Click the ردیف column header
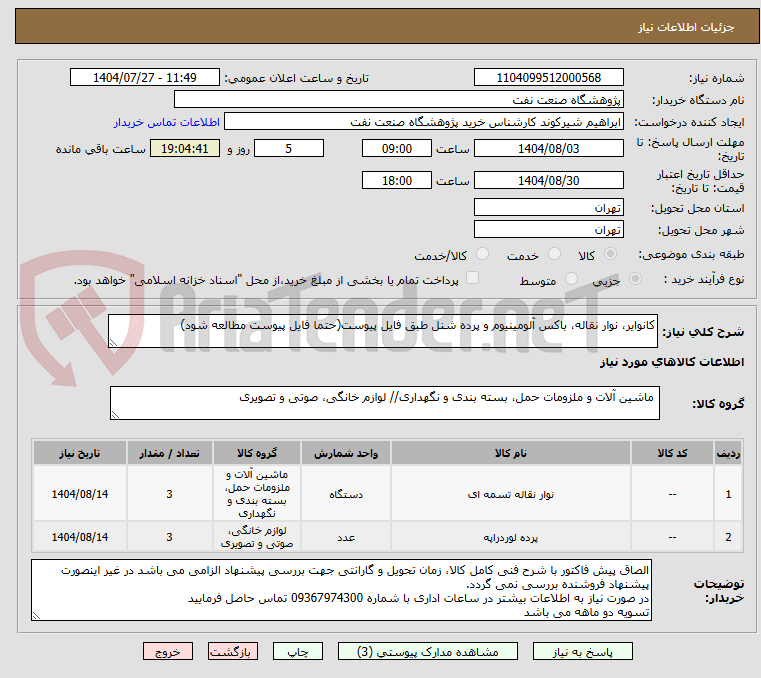 pyautogui.click(x=728, y=453)
